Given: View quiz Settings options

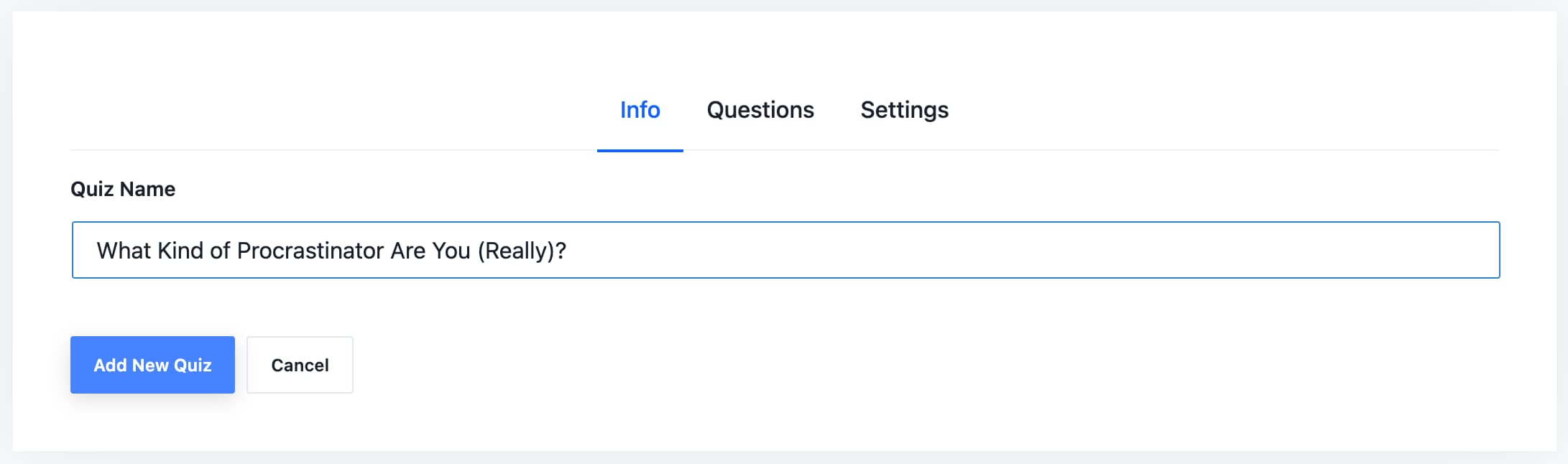Looking at the screenshot, I should pyautogui.click(x=904, y=110).
